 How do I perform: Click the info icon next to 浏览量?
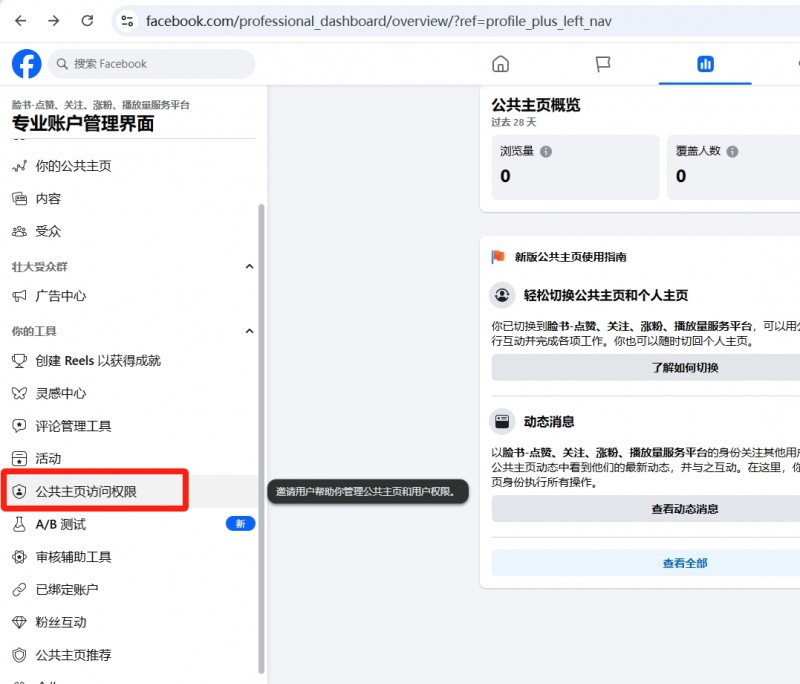pos(546,151)
